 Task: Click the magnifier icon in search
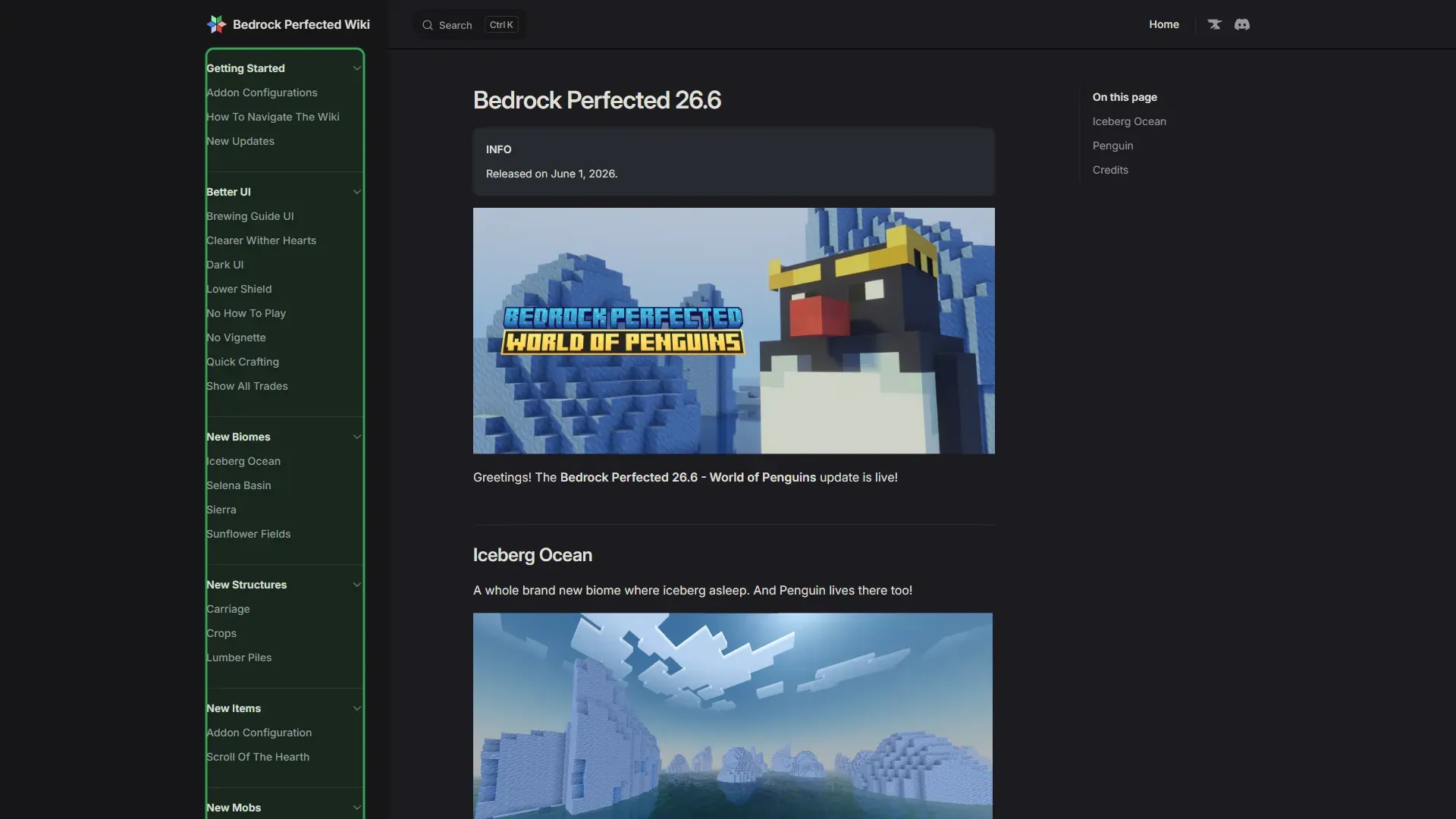point(428,25)
